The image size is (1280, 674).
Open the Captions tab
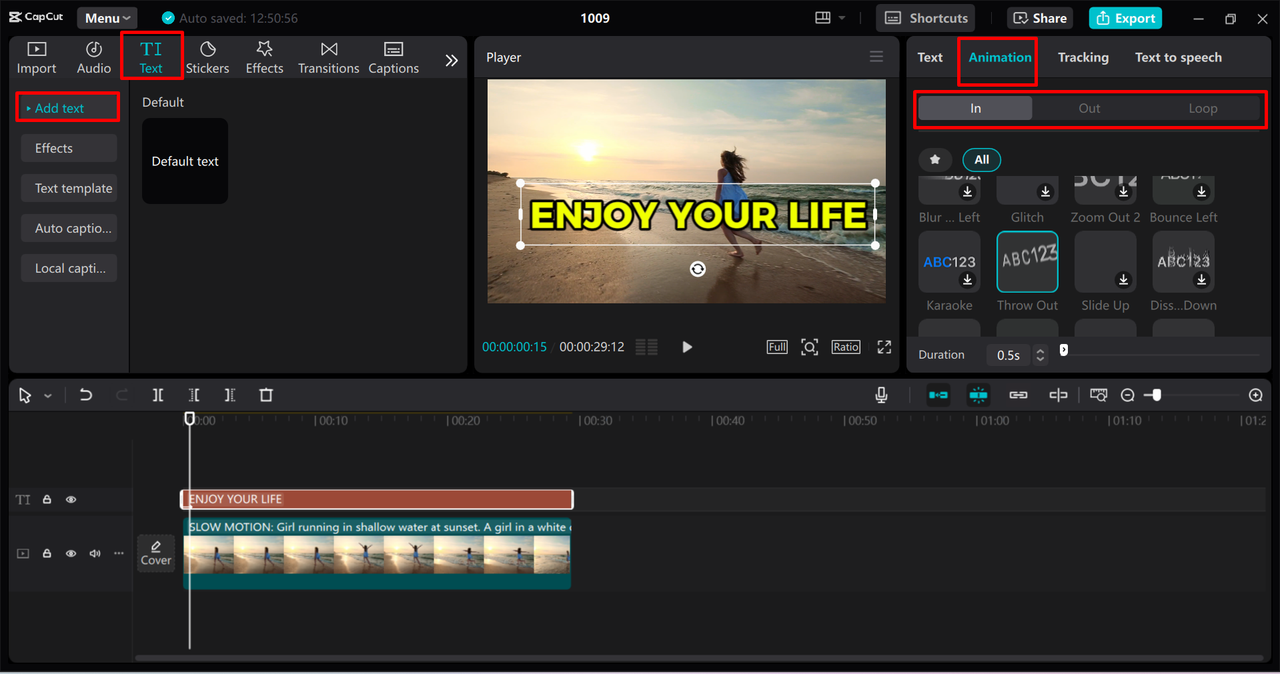pos(393,58)
